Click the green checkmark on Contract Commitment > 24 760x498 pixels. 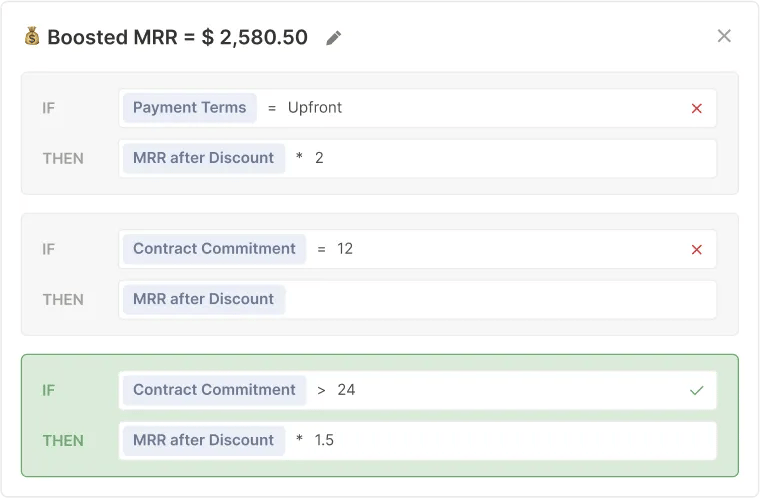(x=697, y=390)
